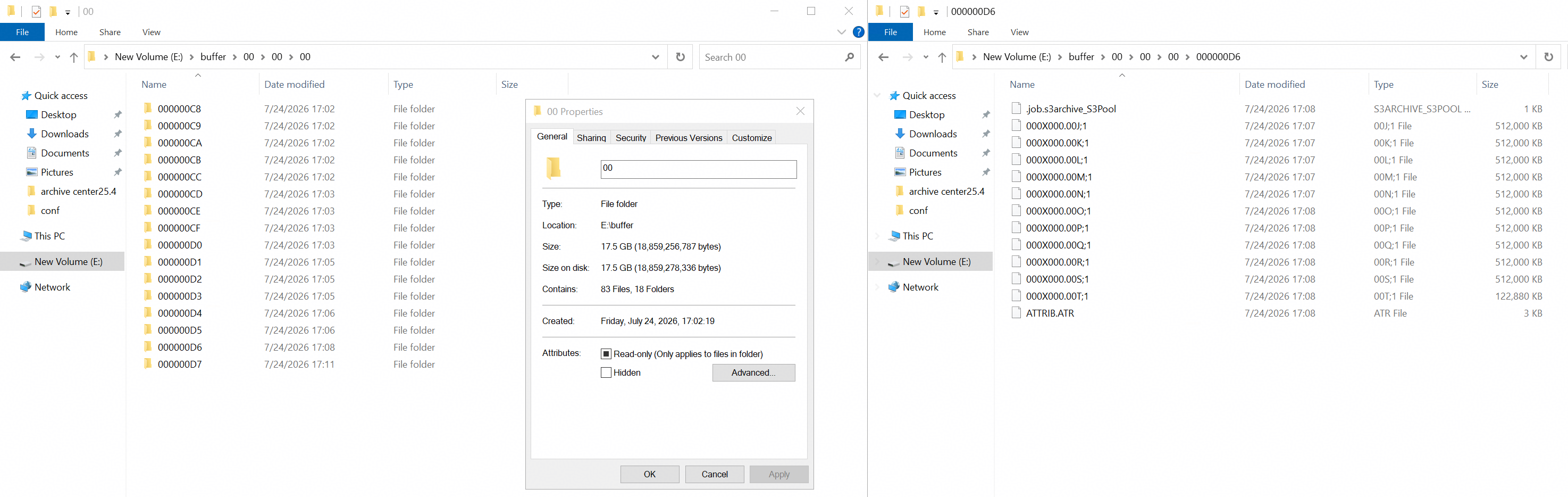Select file icon for .job.s3archive_S3Pool

[x=1016, y=109]
